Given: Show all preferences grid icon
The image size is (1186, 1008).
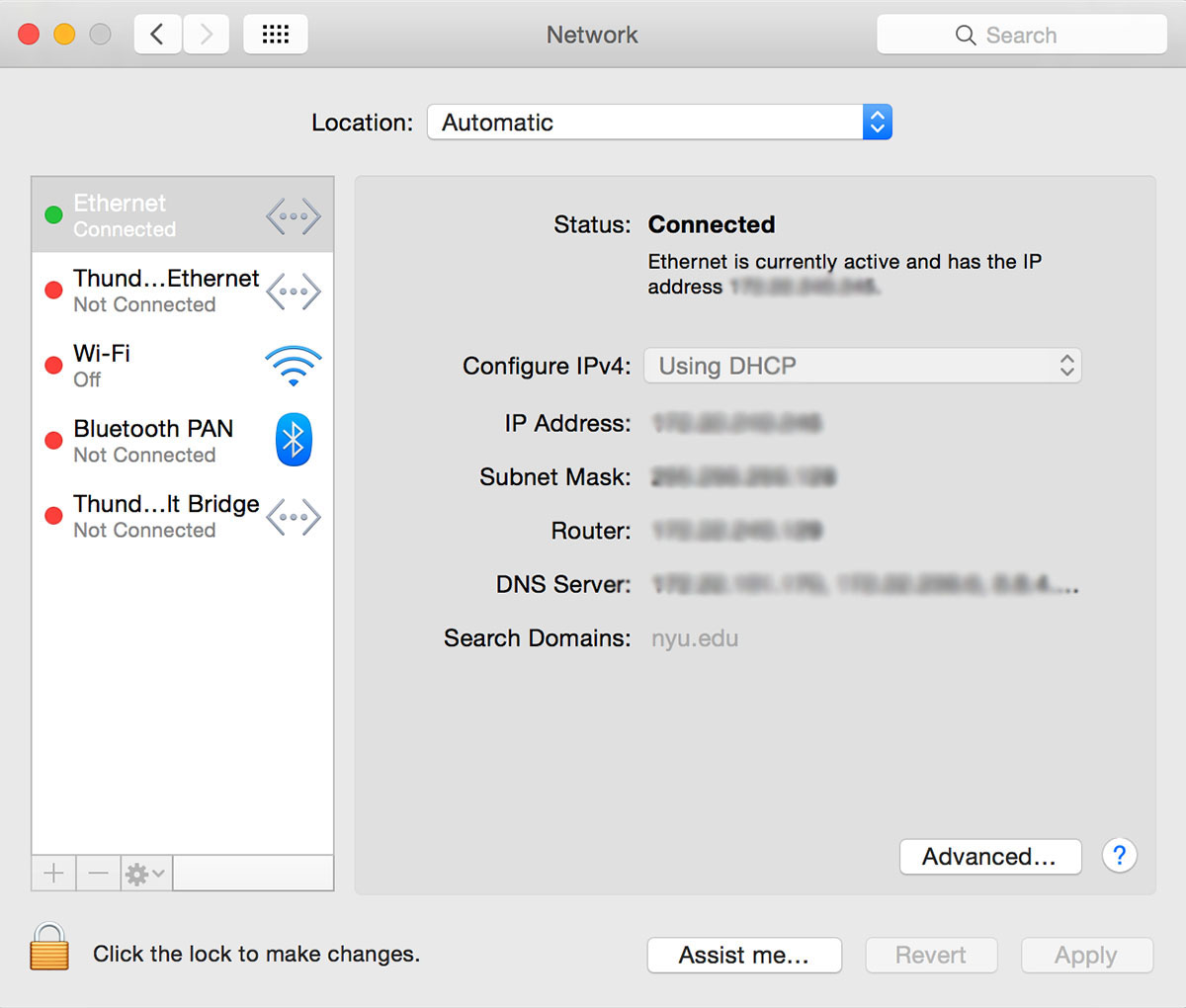Looking at the screenshot, I should (x=275, y=35).
